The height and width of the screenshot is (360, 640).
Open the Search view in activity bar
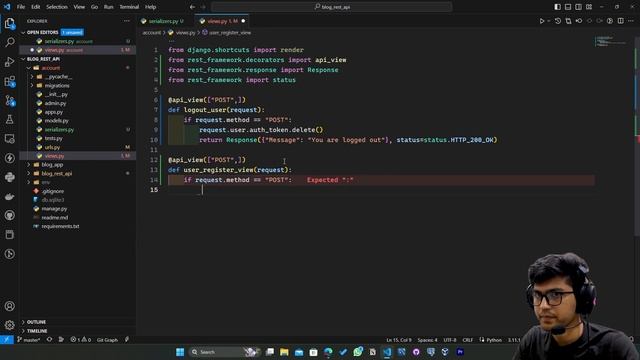[10, 42]
